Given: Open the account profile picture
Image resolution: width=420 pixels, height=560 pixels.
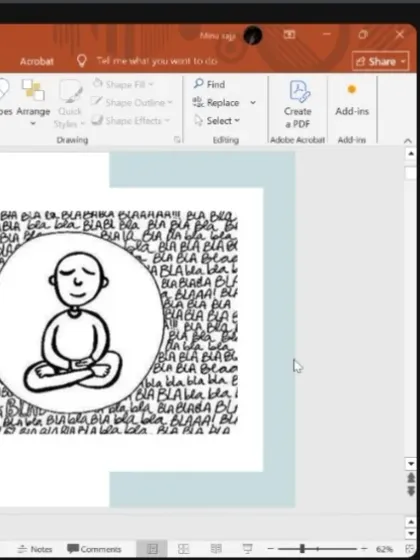Looking at the screenshot, I should coord(252,35).
